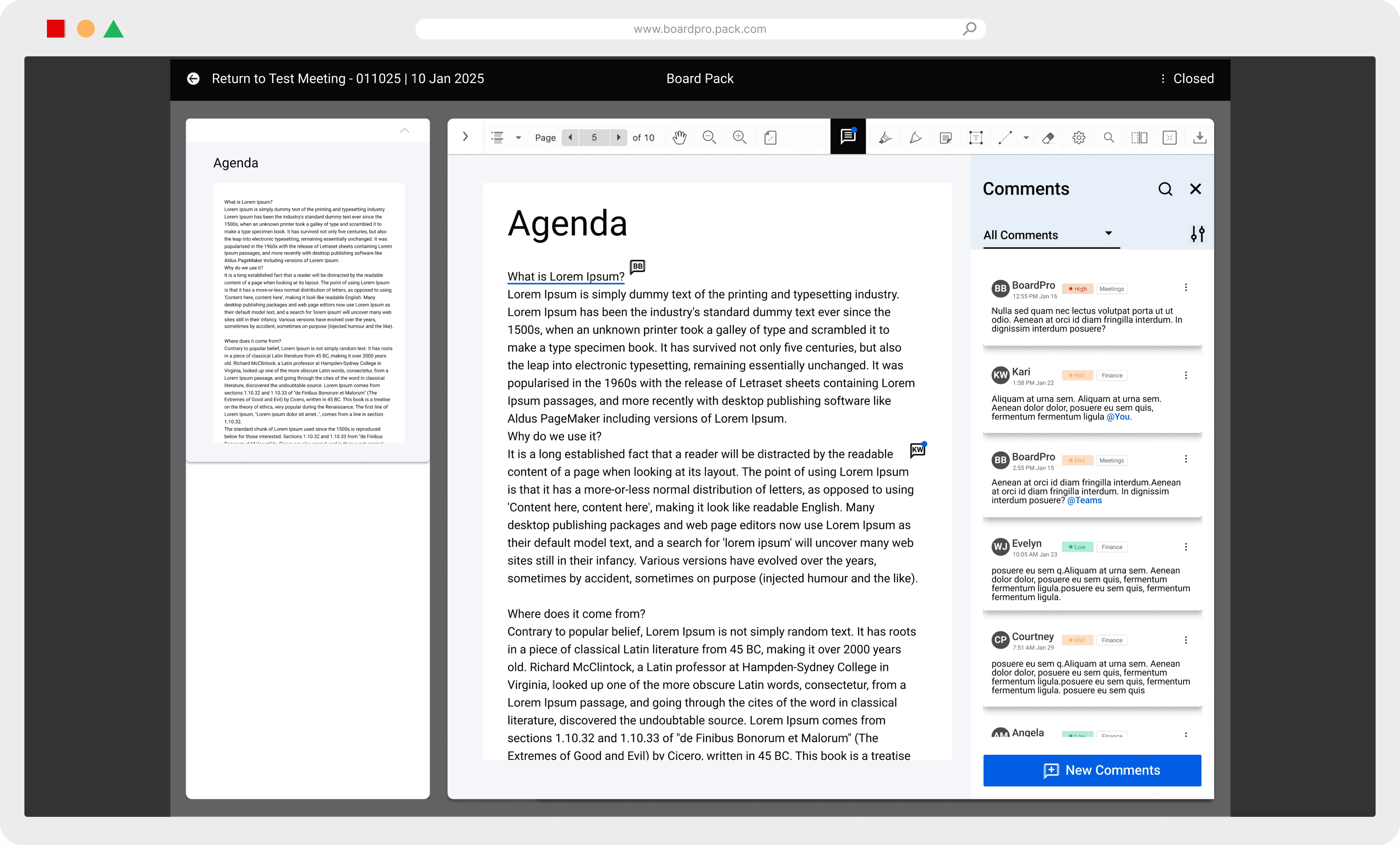Select the line drawing tool

1006,137
